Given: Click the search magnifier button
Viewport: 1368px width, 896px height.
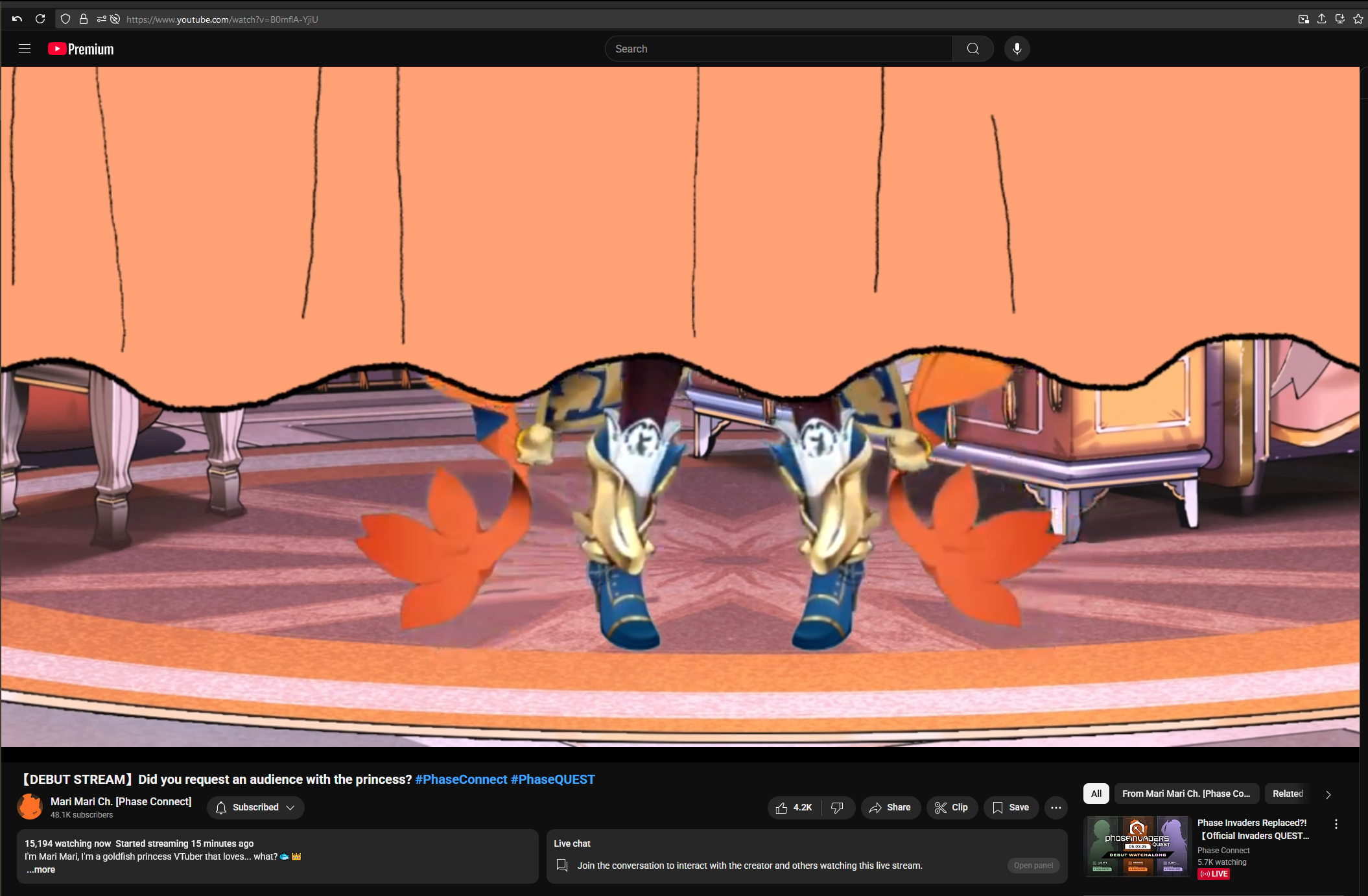Looking at the screenshot, I should click(x=973, y=49).
